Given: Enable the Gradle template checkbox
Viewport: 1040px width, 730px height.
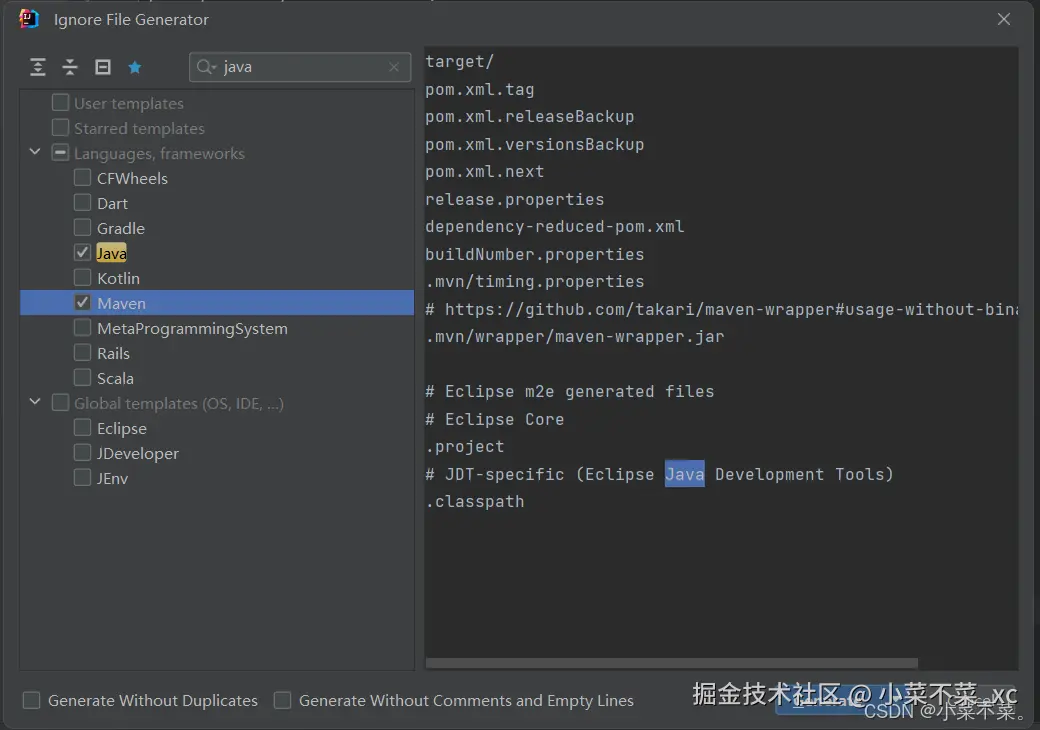Looking at the screenshot, I should click(x=82, y=227).
